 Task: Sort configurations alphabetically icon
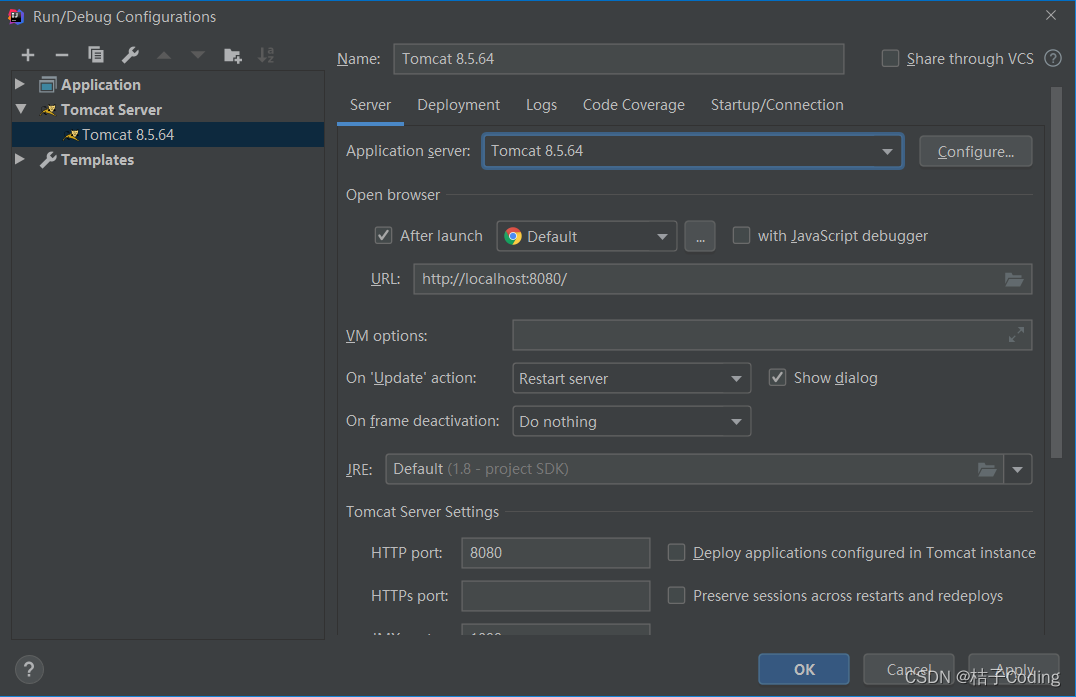point(266,55)
